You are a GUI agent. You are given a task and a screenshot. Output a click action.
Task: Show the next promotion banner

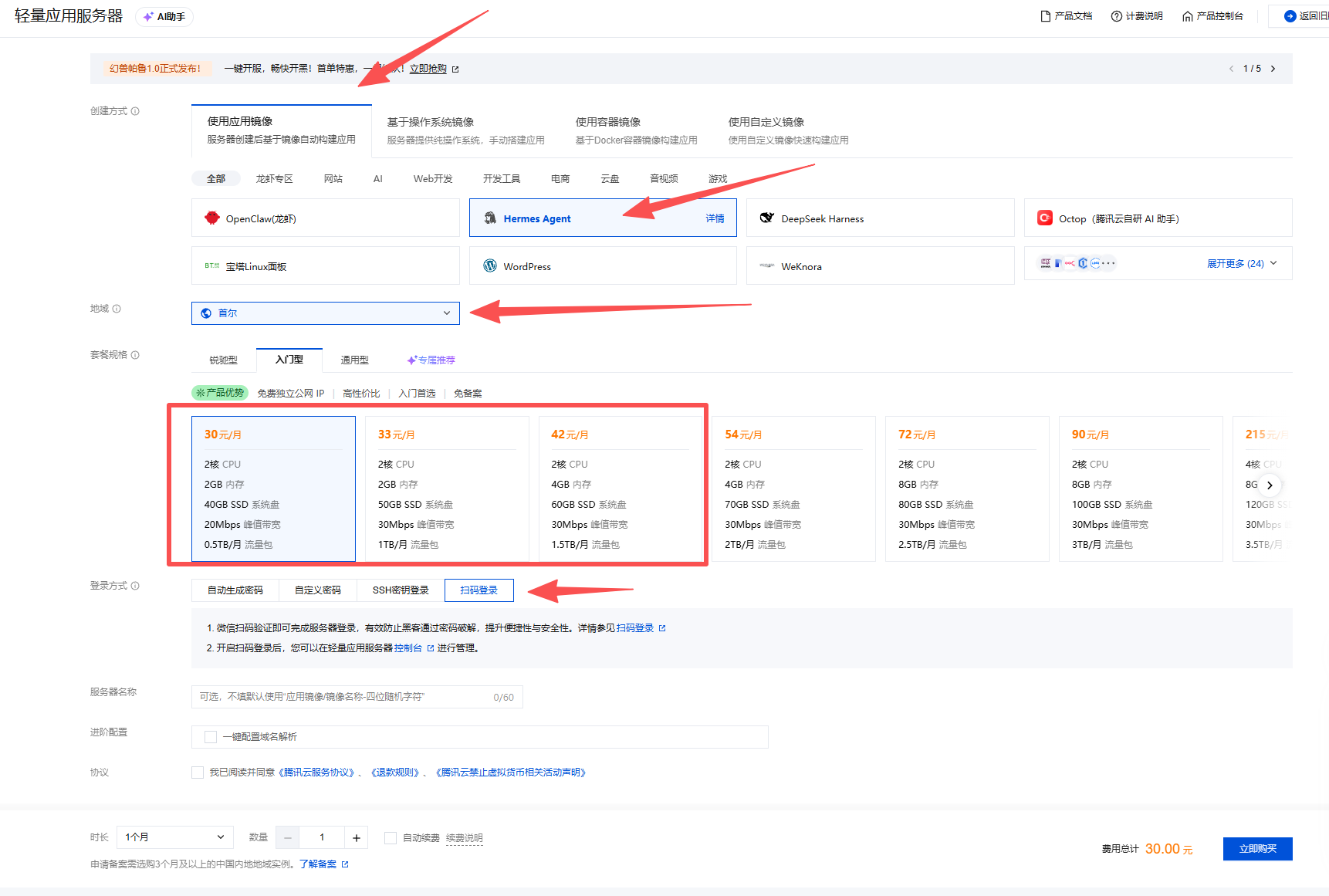(x=1273, y=69)
